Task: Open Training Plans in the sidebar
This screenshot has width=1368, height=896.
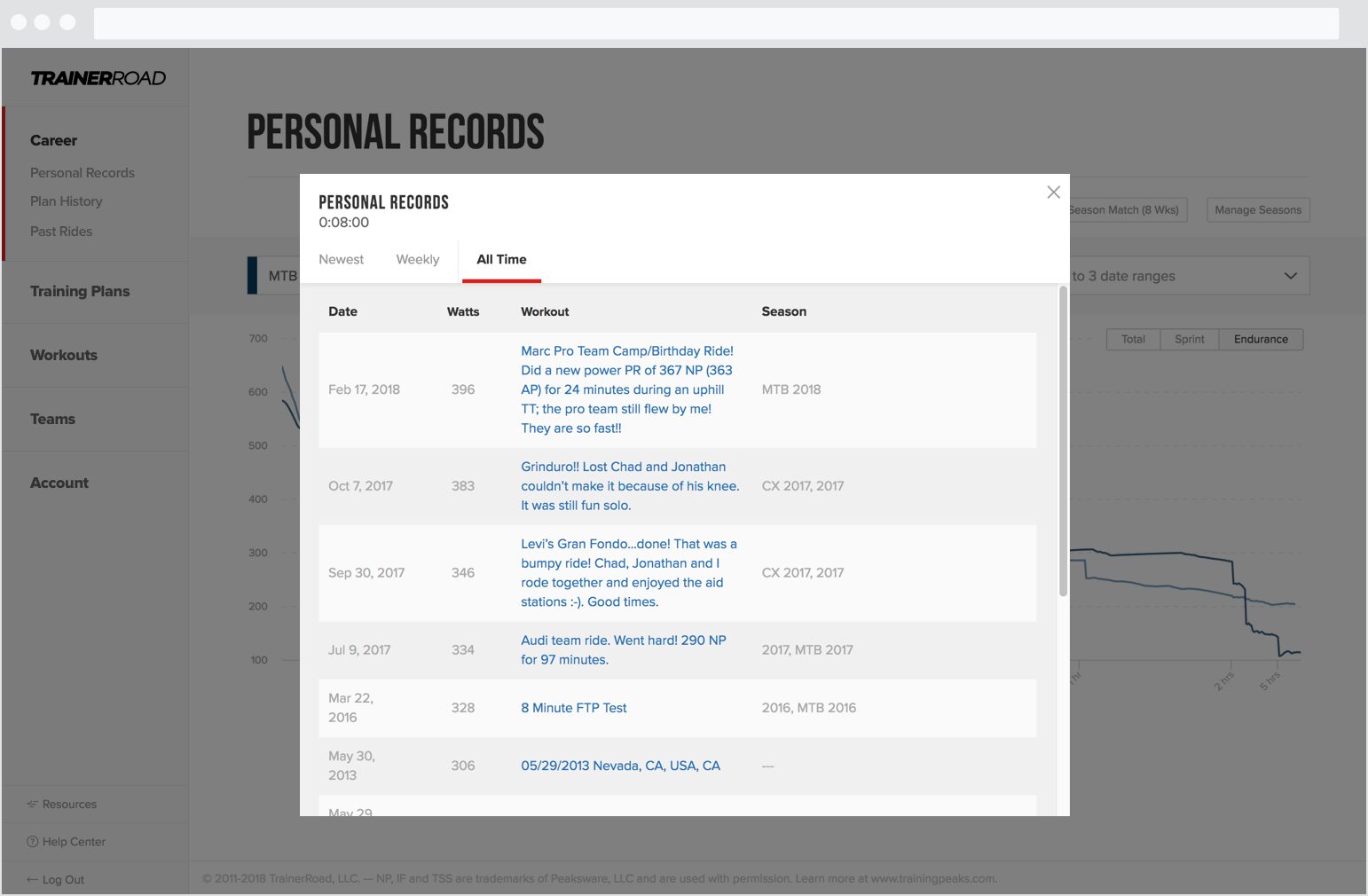Action: point(80,291)
